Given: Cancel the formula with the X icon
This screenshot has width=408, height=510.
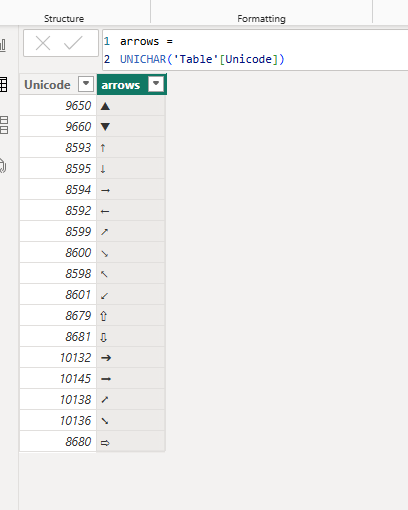Looking at the screenshot, I should tap(43, 43).
